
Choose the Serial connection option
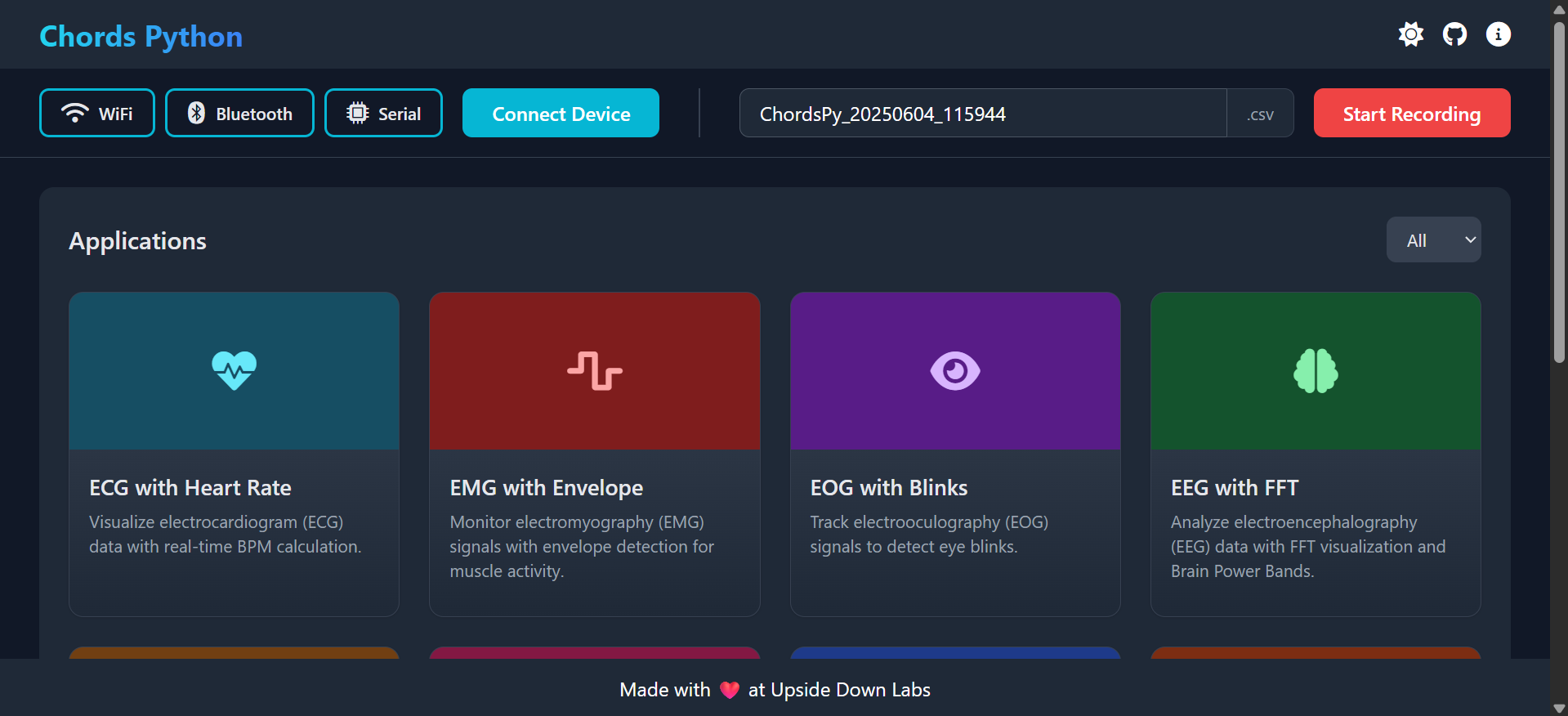click(383, 114)
